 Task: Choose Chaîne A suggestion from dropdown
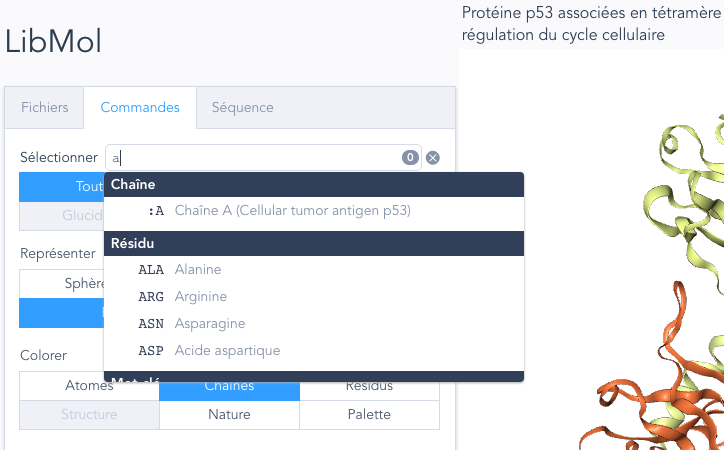coord(314,211)
